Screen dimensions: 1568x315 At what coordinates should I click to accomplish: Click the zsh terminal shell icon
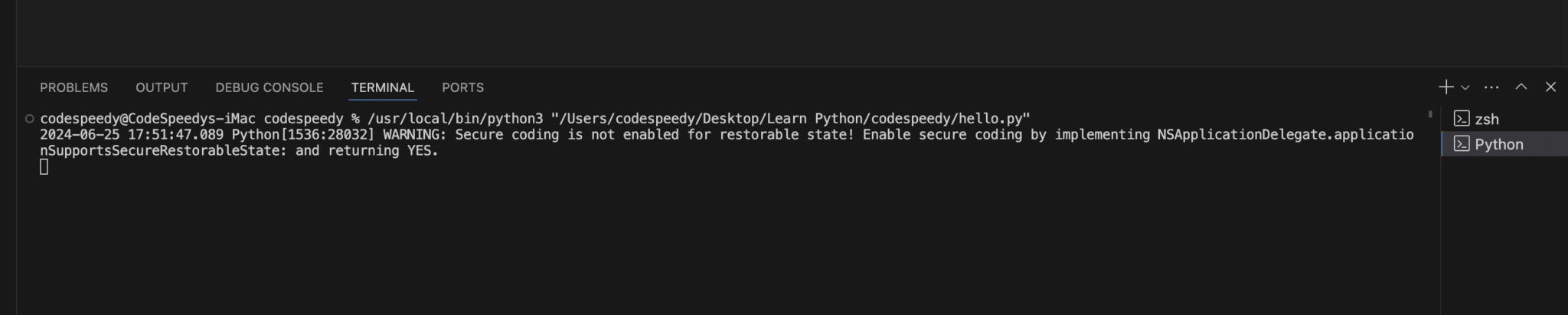(1462, 119)
